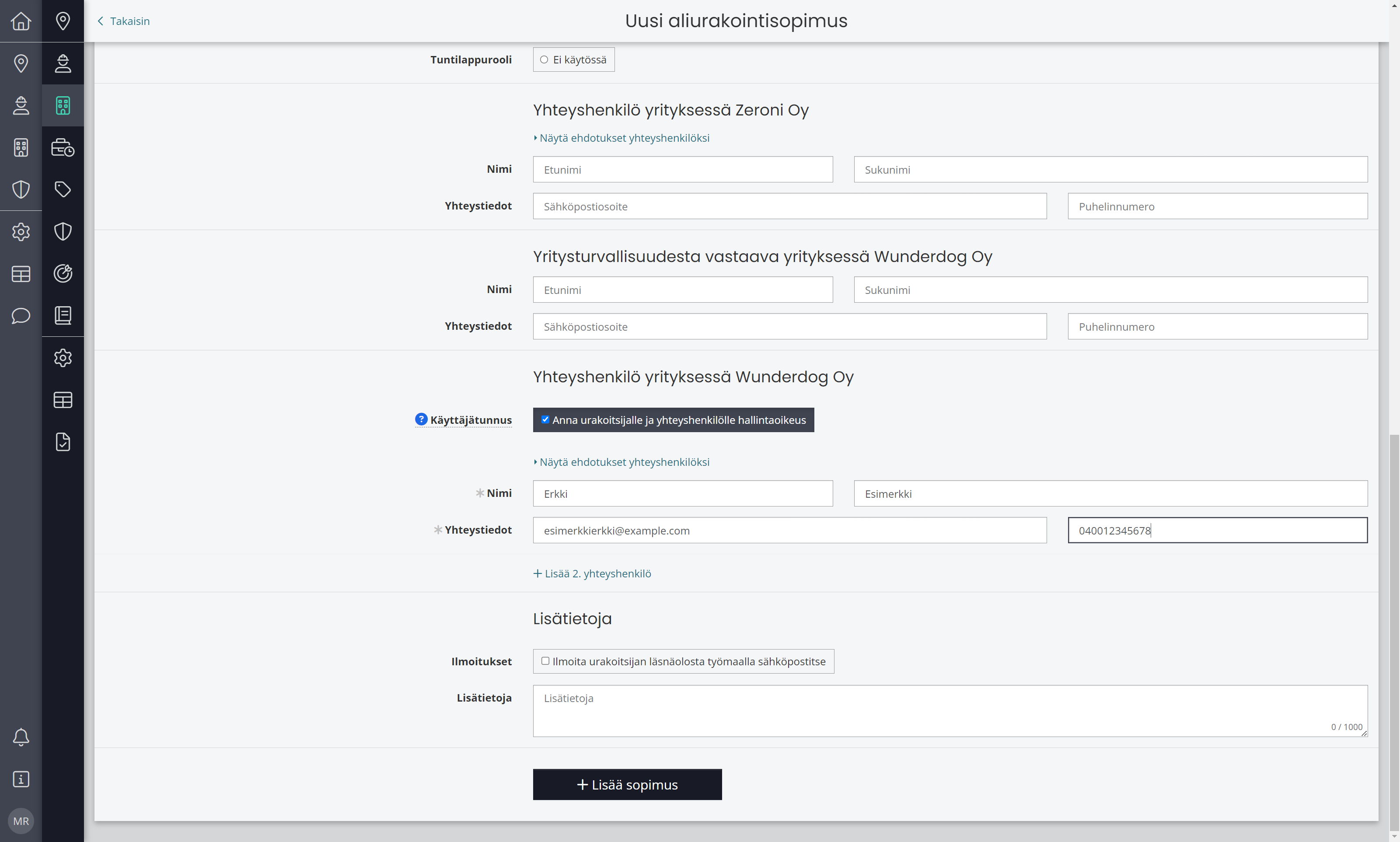
Task: Open the document with checkmark icon
Action: tap(63, 442)
